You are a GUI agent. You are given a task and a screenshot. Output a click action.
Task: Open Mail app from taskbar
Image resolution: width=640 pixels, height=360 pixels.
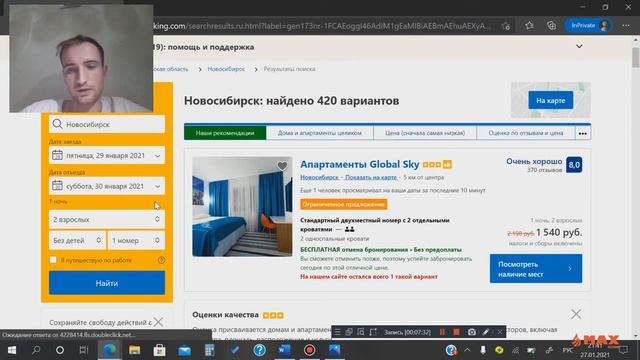click(184, 350)
